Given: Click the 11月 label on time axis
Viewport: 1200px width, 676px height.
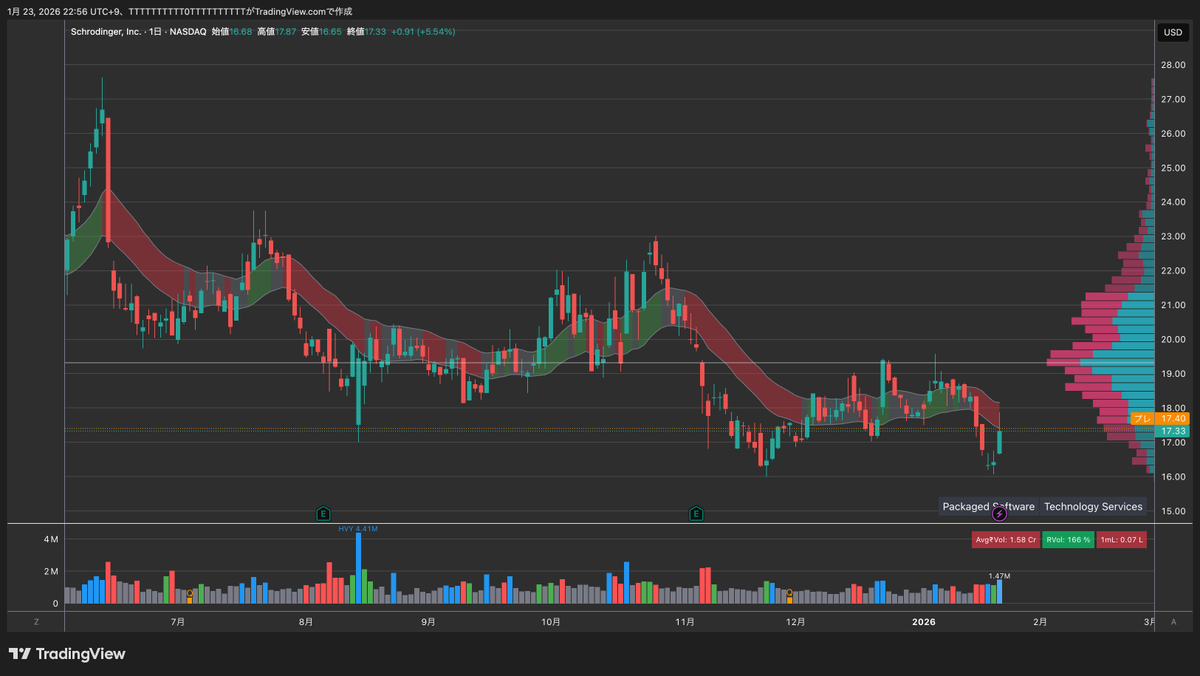Looking at the screenshot, I should click(x=685, y=622).
